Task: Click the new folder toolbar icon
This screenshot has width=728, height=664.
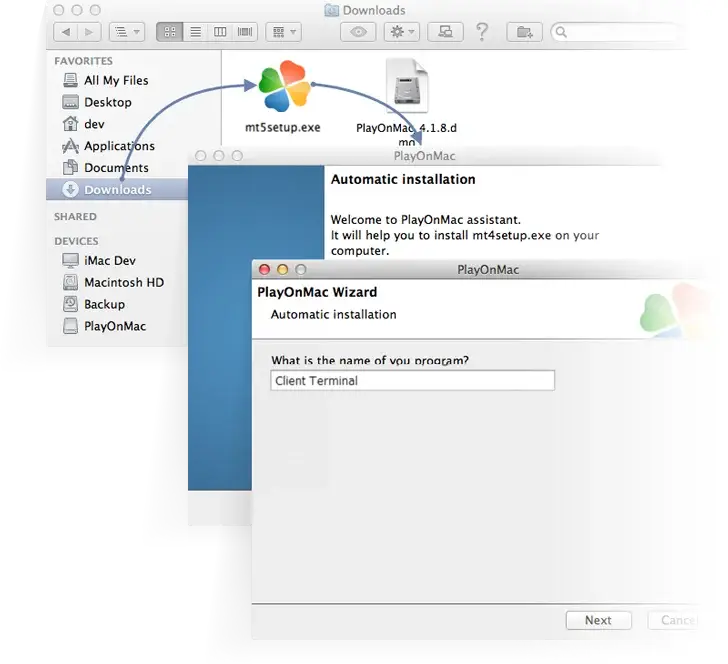Action: (x=522, y=32)
